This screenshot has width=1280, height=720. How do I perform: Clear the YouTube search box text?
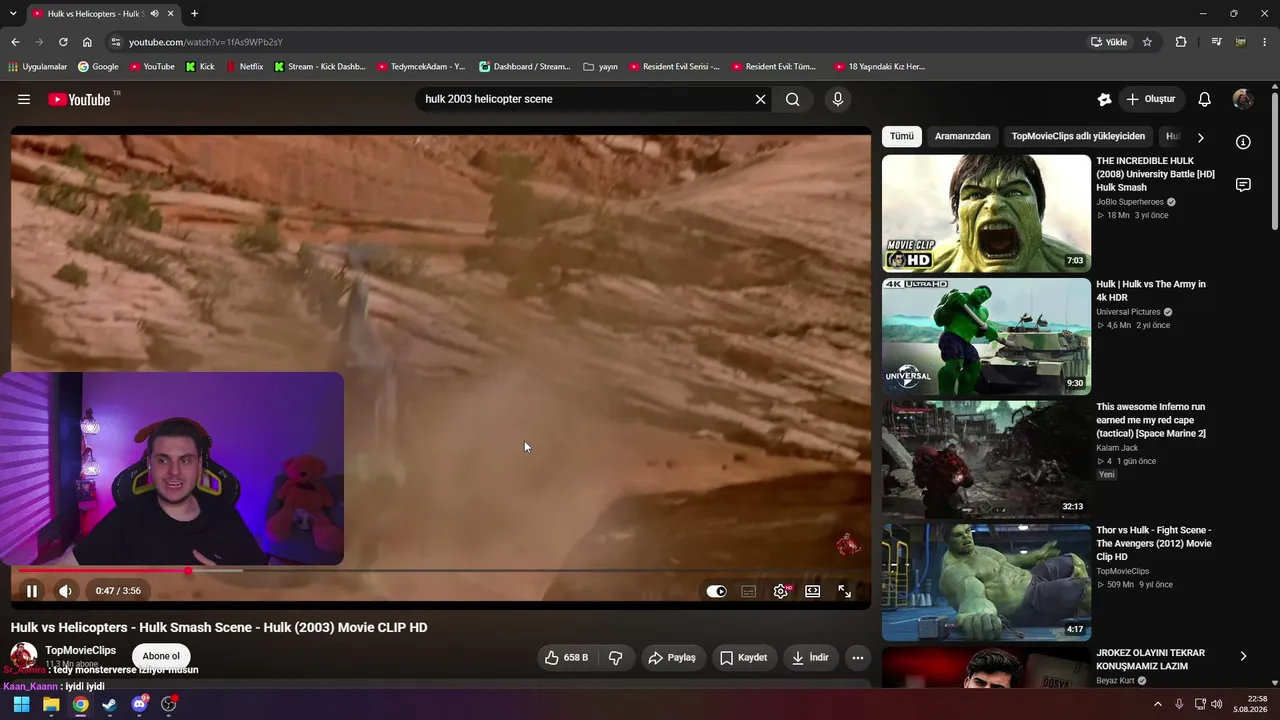pyautogui.click(x=760, y=99)
